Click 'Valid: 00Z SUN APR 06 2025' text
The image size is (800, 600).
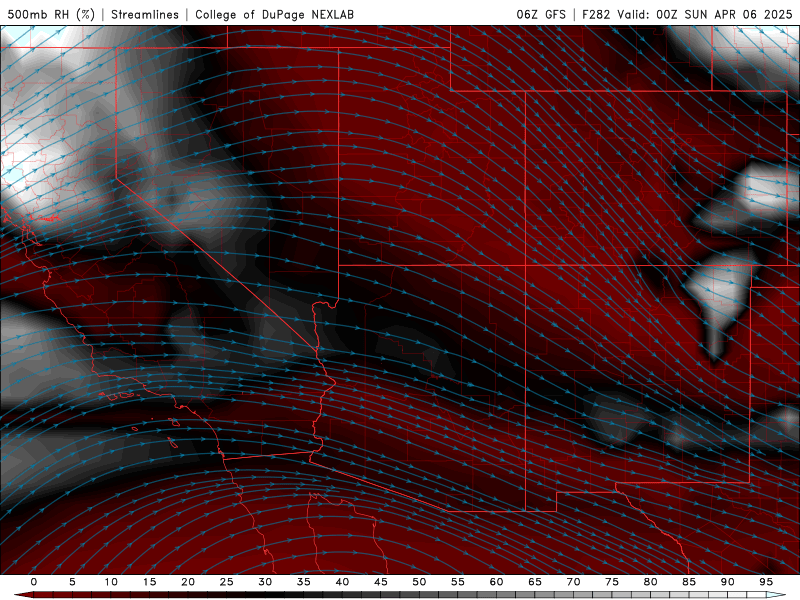click(x=705, y=14)
